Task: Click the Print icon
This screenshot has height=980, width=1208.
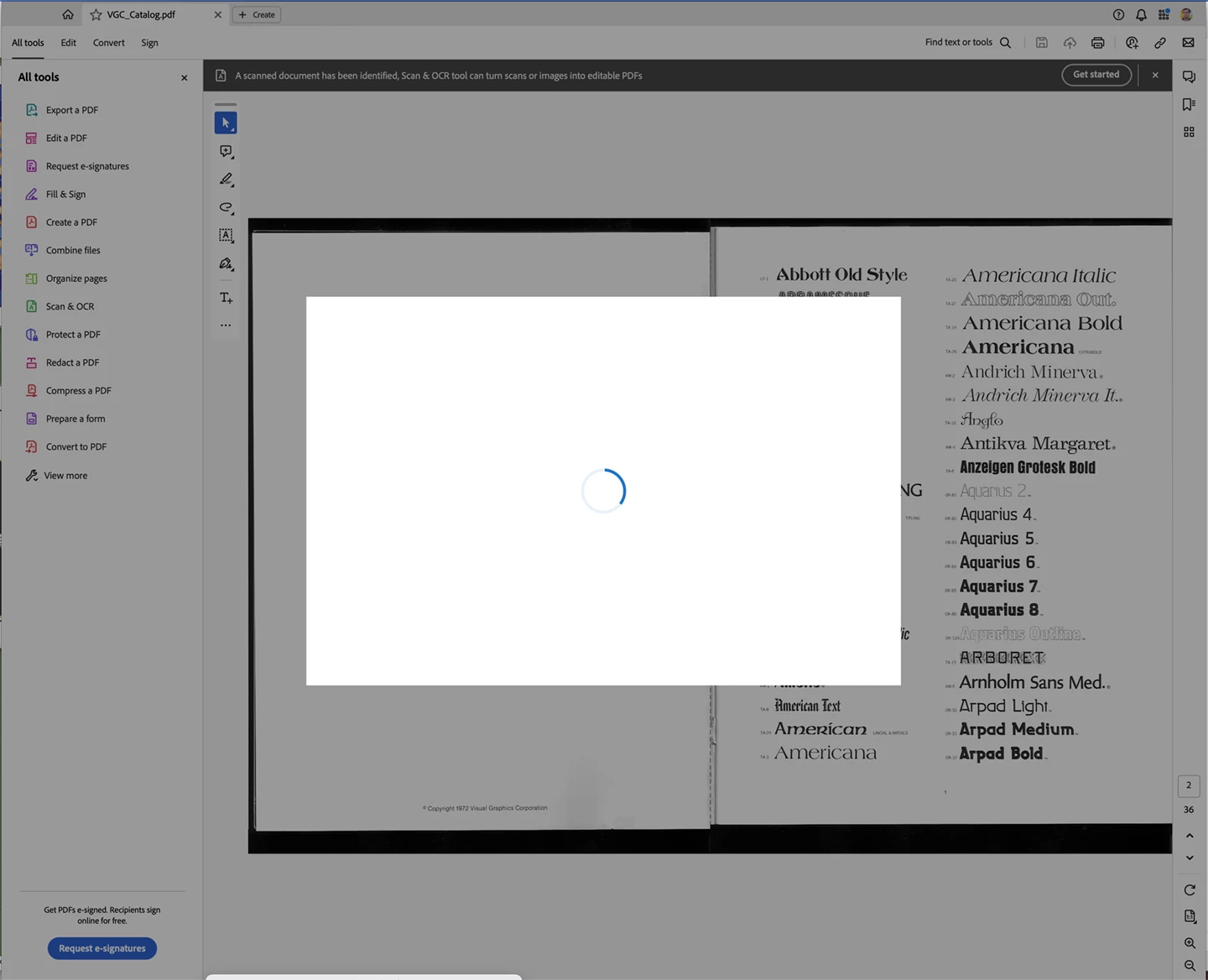Action: pos(1097,42)
